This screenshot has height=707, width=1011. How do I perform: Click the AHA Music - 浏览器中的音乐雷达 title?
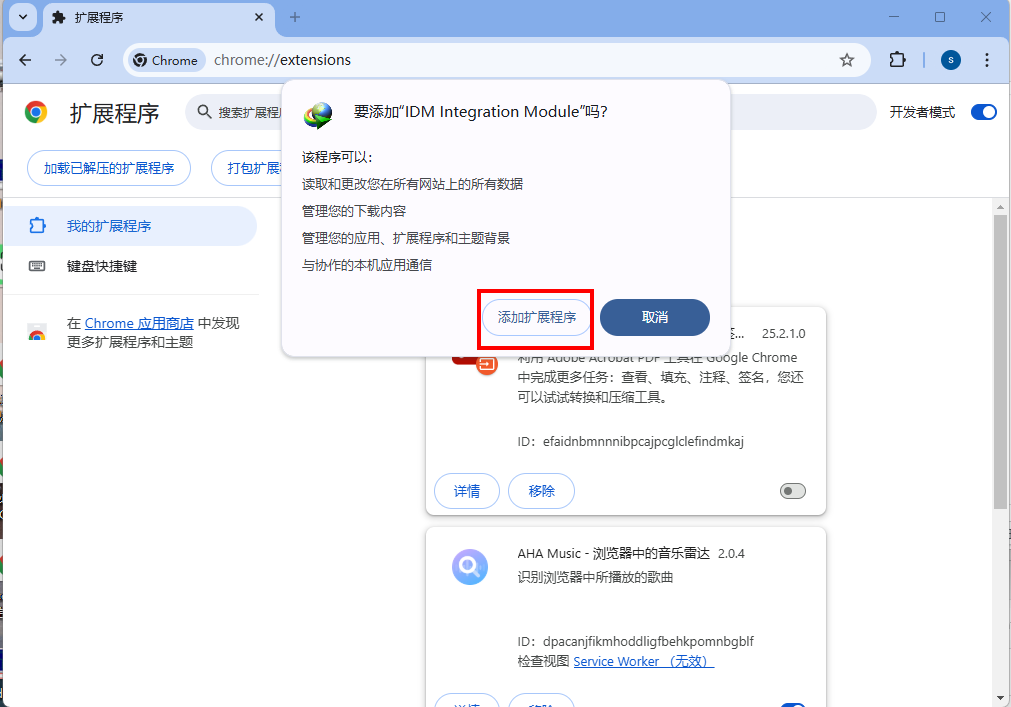(x=613, y=553)
